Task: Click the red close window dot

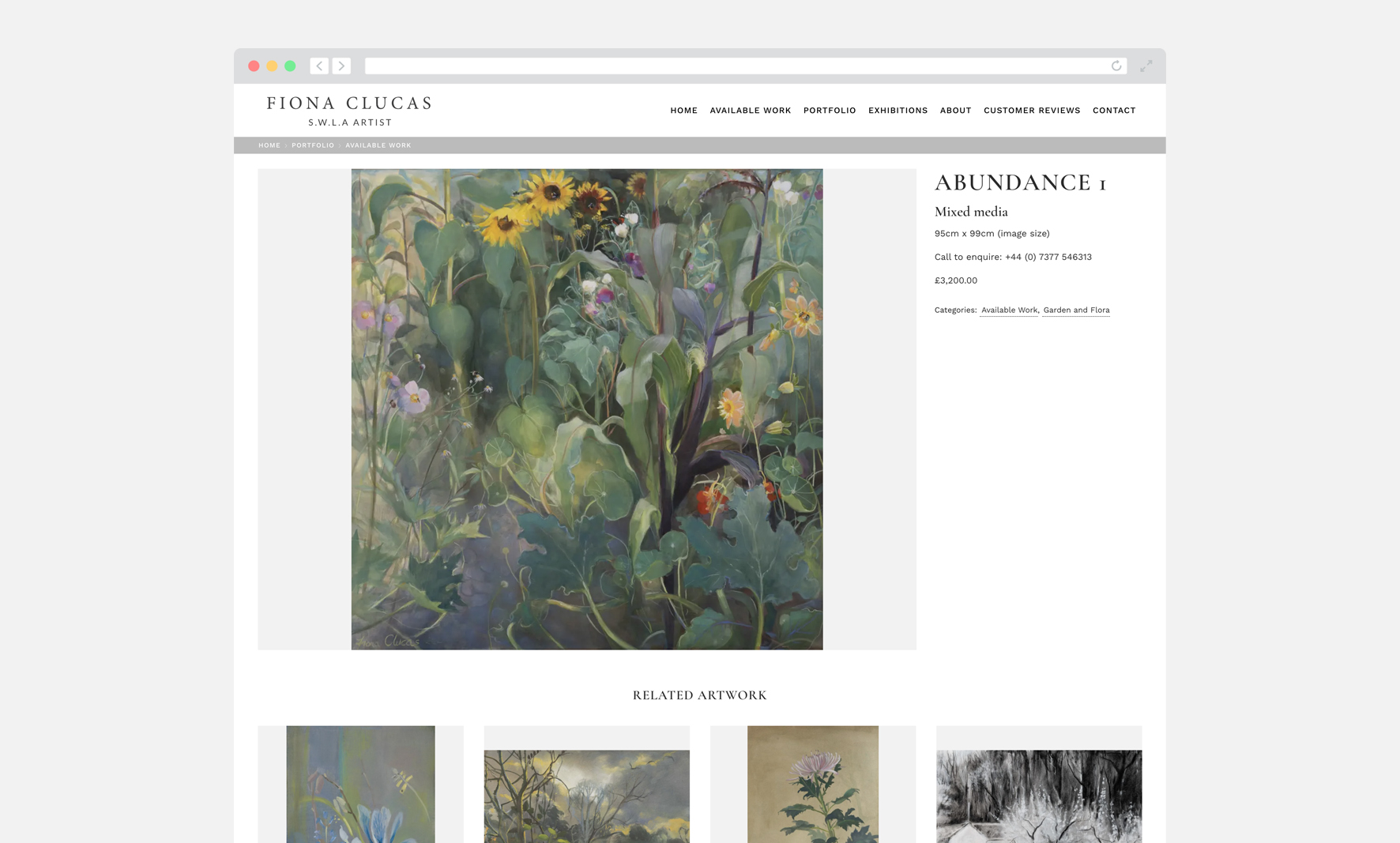Action: [254, 66]
